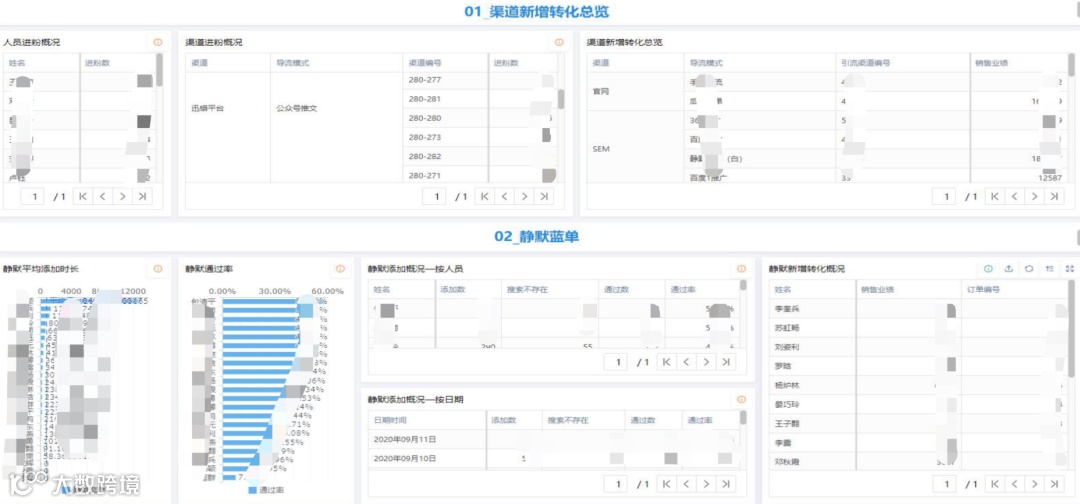Image resolution: width=1080 pixels, height=504 pixels.
Task: Click green info icon in 静默新增转化概况 toolbar
Action: tap(988, 269)
